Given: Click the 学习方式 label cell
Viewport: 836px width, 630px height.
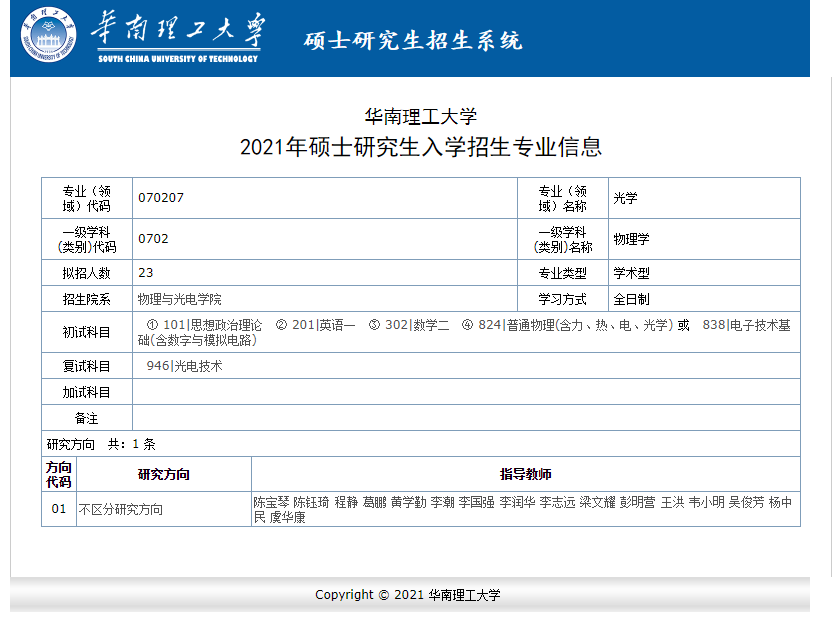Looking at the screenshot, I should pos(563,299).
